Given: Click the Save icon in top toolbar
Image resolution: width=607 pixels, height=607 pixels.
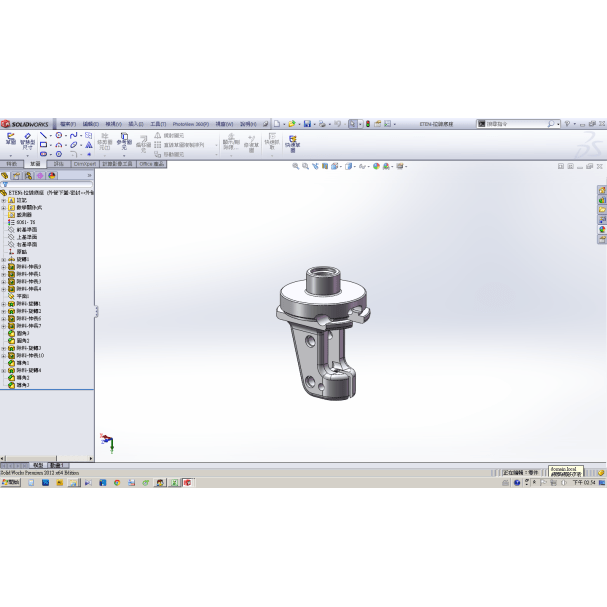Looking at the screenshot, I should 308,124.
